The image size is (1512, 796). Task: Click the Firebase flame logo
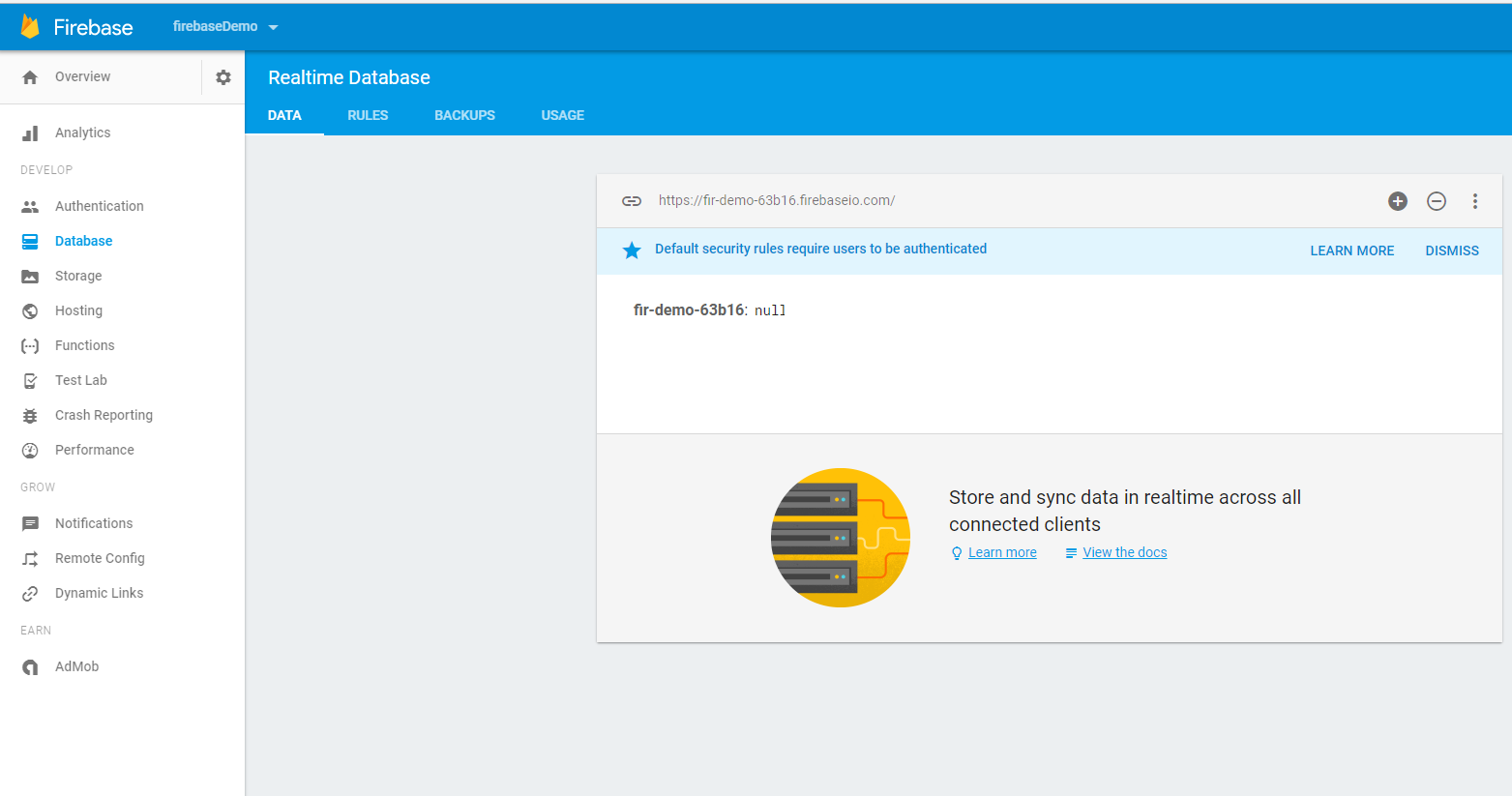(30, 27)
